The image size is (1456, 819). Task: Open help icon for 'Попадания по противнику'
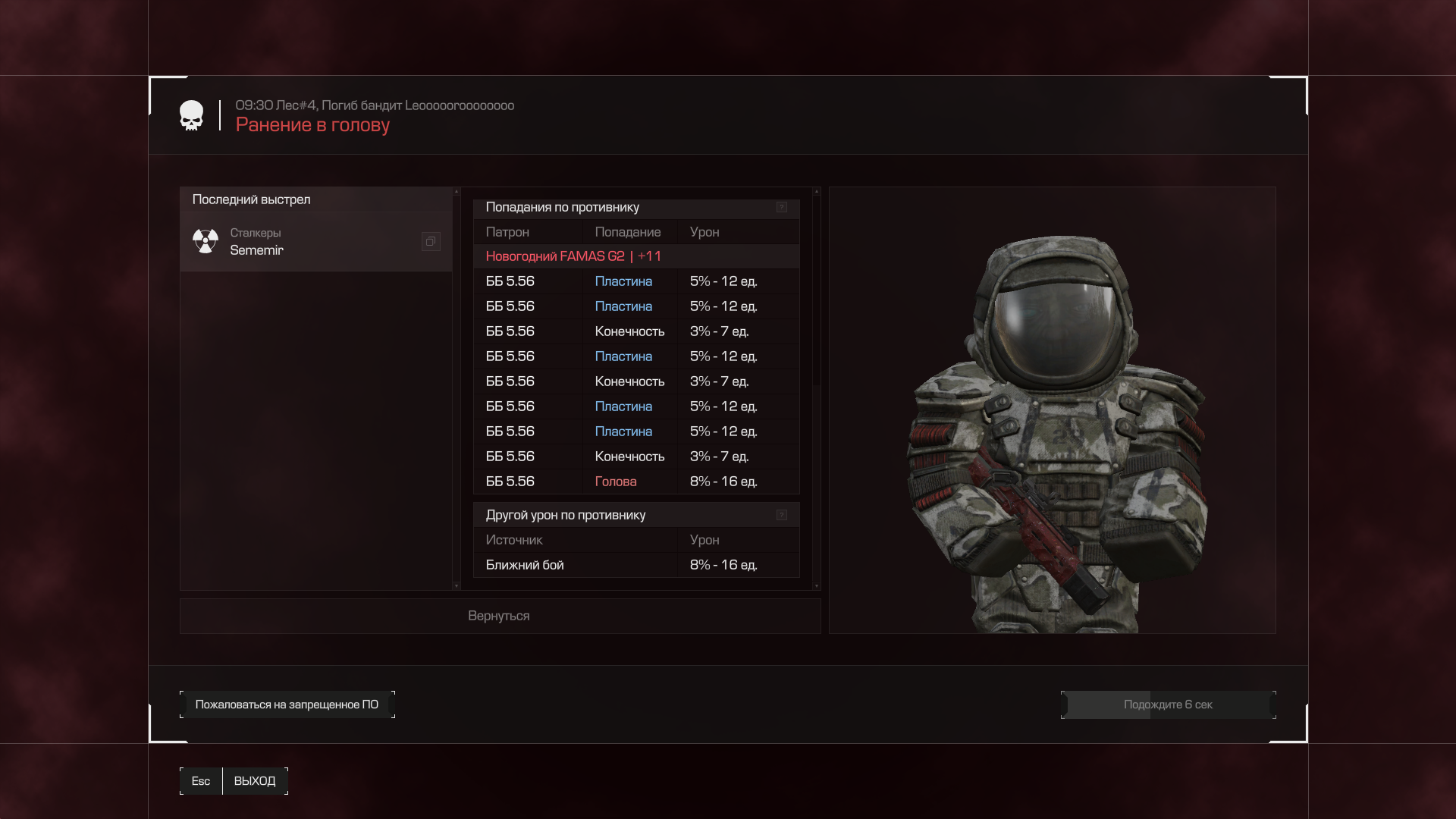pos(782,207)
